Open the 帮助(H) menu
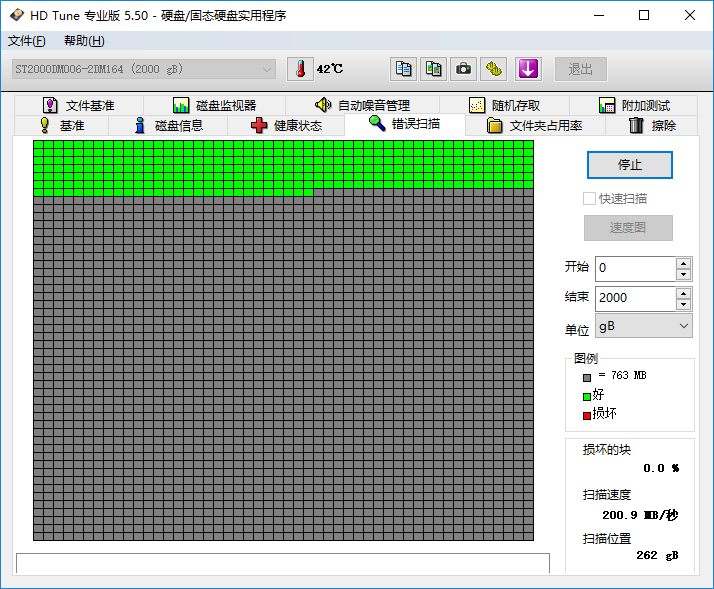 (84, 41)
